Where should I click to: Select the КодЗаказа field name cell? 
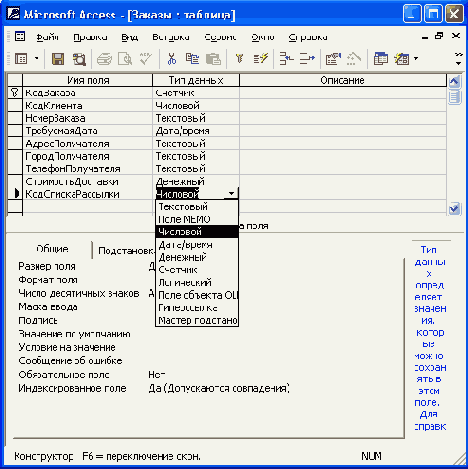87,93
